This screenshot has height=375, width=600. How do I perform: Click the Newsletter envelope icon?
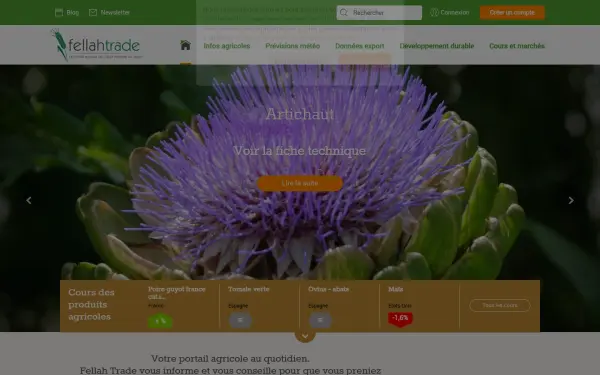click(x=93, y=13)
